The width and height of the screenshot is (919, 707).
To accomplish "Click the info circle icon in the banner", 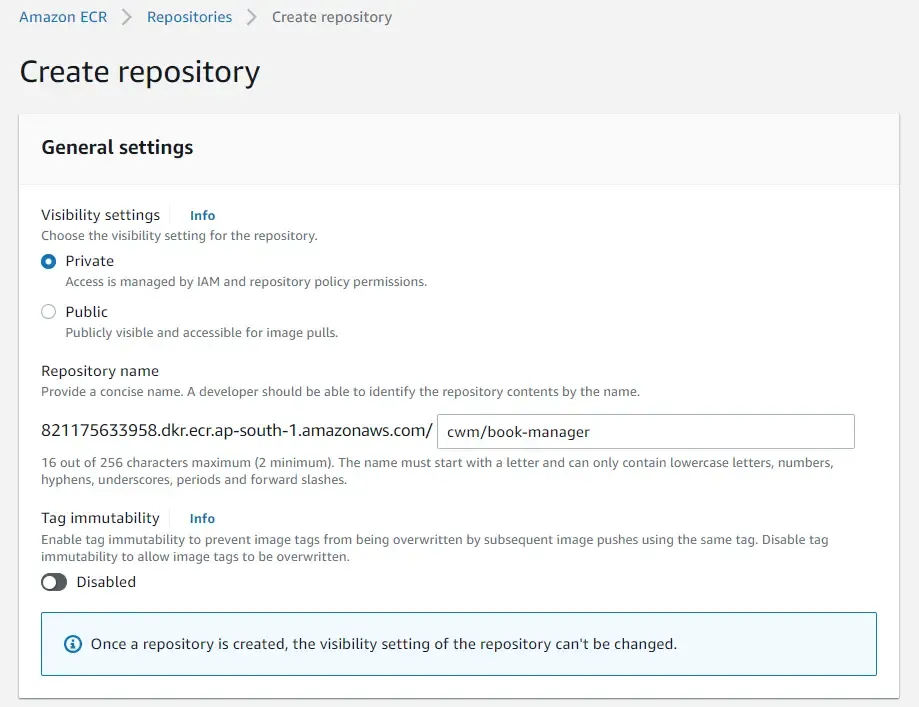I will [x=71, y=644].
